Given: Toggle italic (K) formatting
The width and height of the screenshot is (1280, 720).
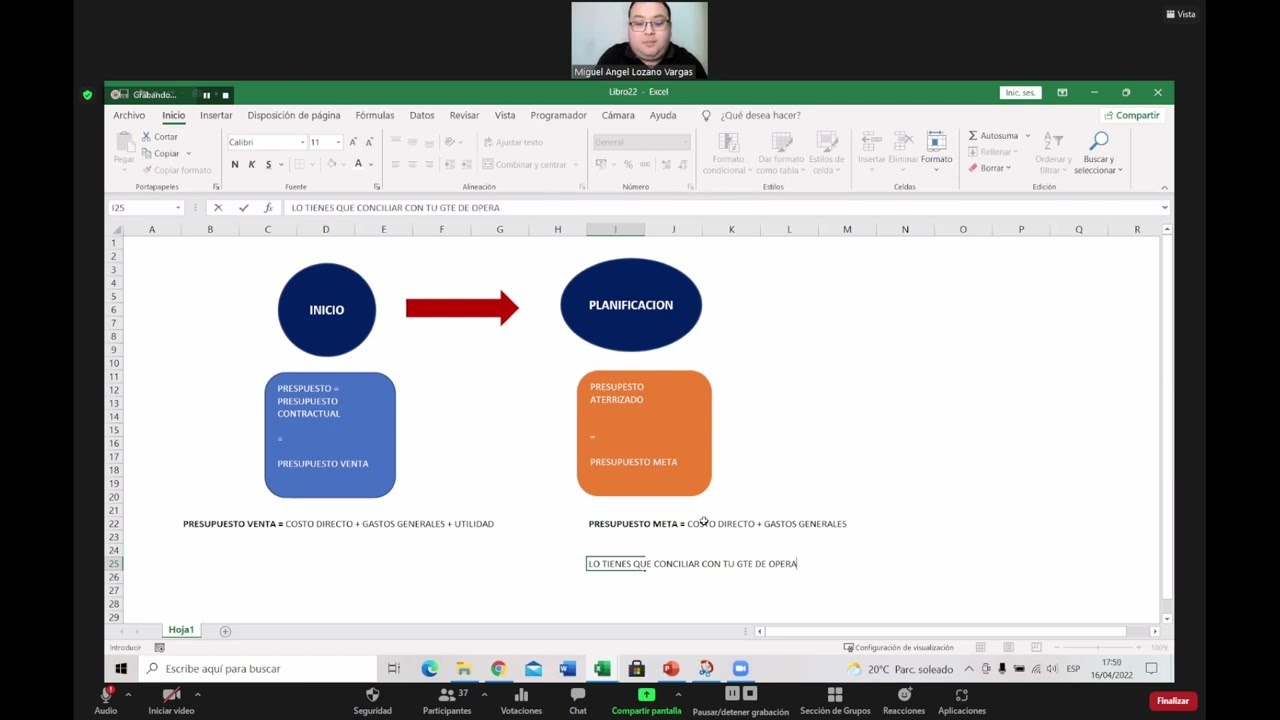Looking at the screenshot, I should tap(252, 164).
